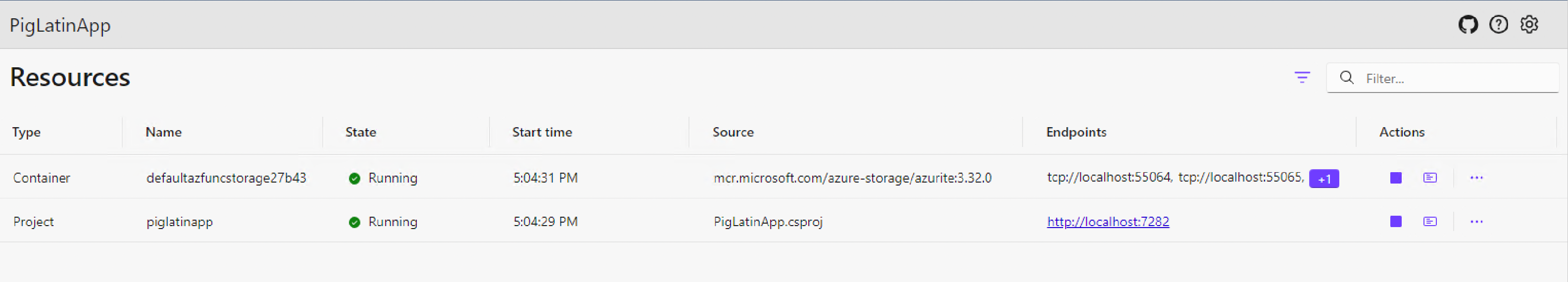Open the settings gear icon
1568x282 pixels.
[1529, 24]
